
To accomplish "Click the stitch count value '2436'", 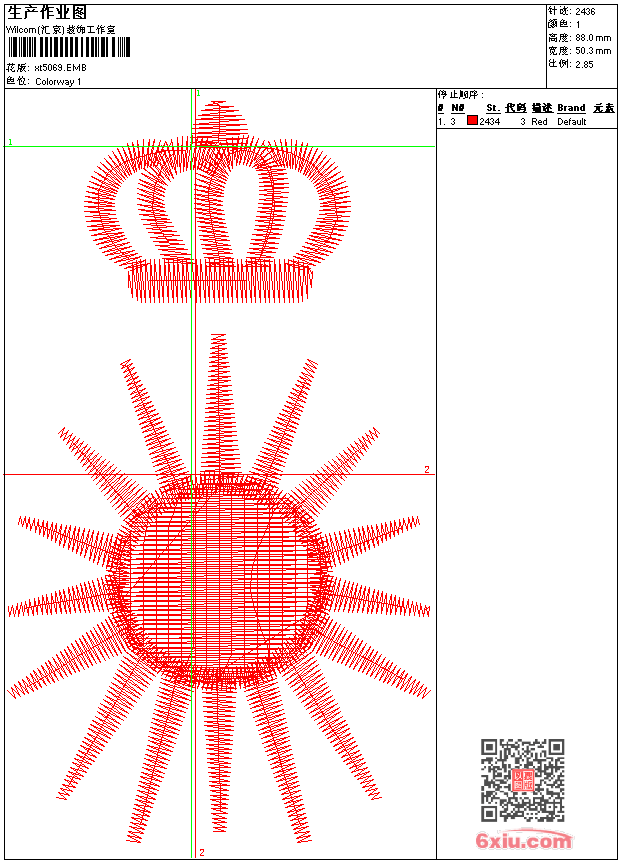I will click(x=585, y=12).
